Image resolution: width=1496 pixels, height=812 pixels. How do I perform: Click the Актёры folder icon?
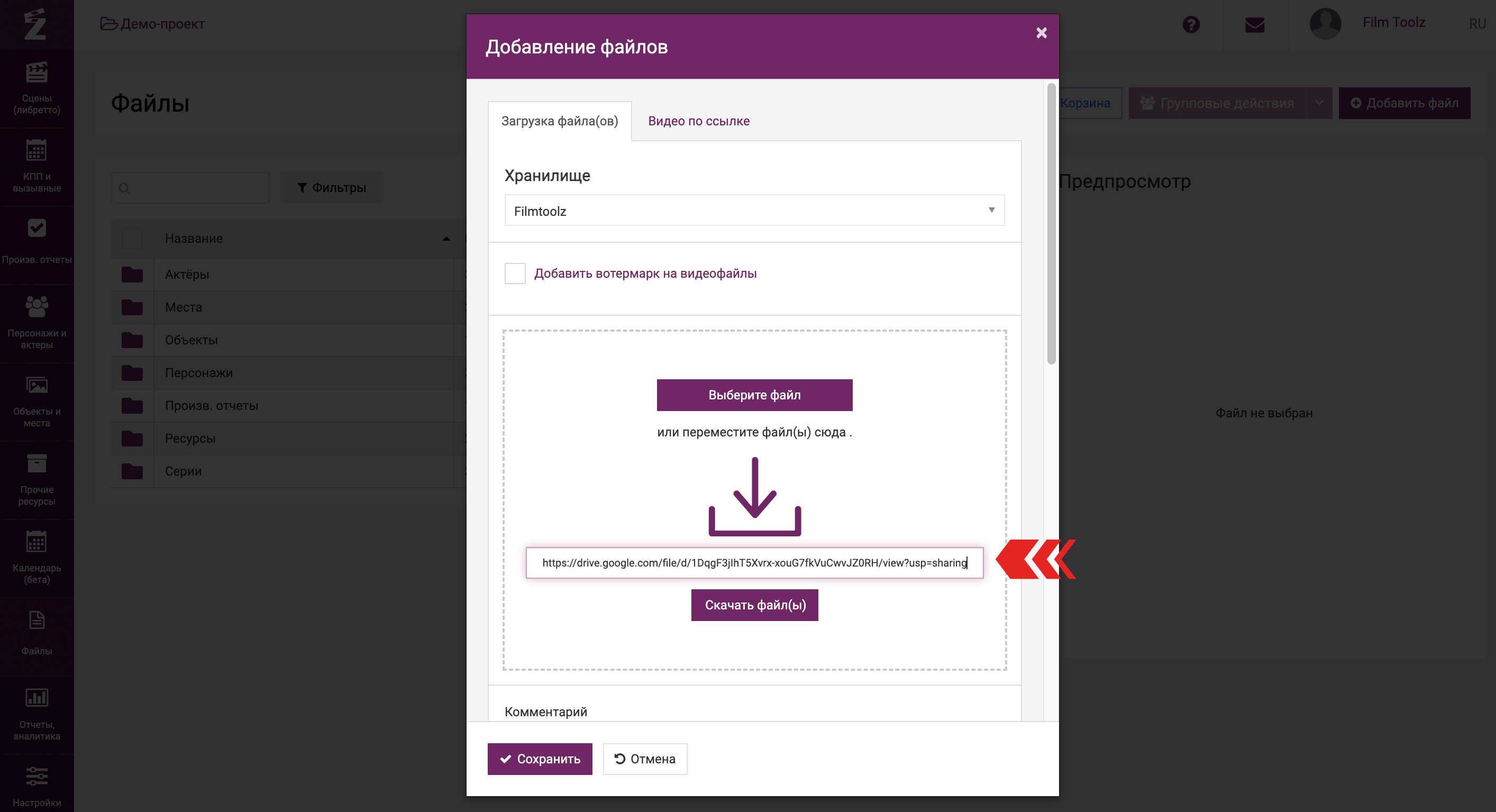tap(132, 274)
